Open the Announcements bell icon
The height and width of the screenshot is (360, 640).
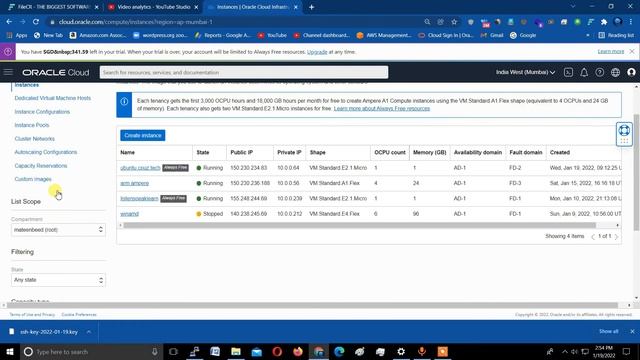click(584, 72)
